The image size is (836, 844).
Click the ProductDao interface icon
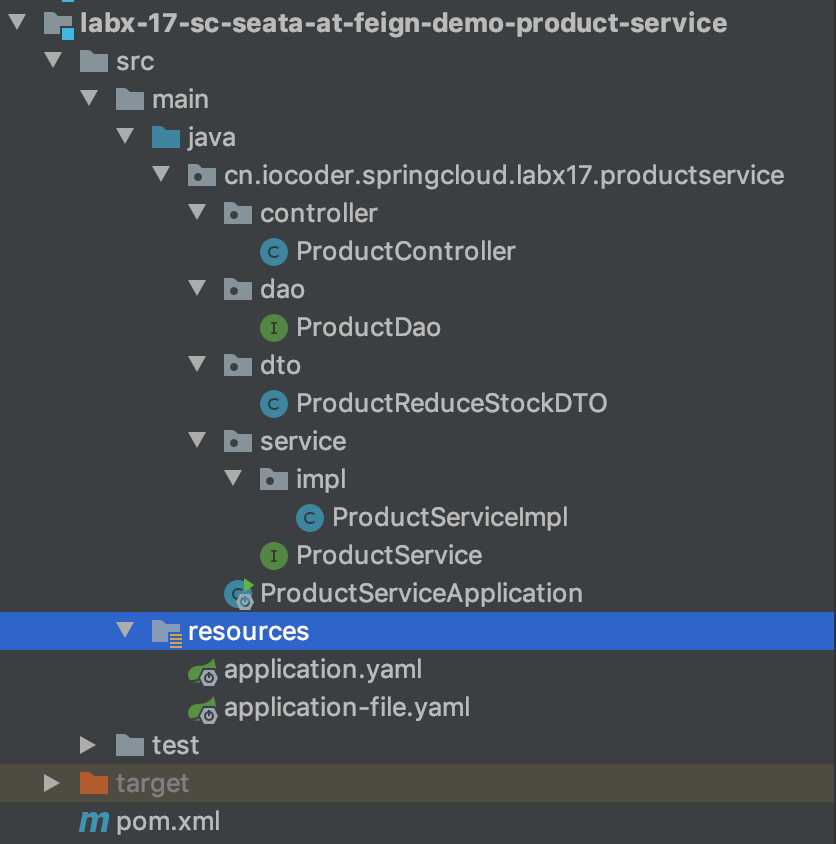pyautogui.click(x=273, y=327)
